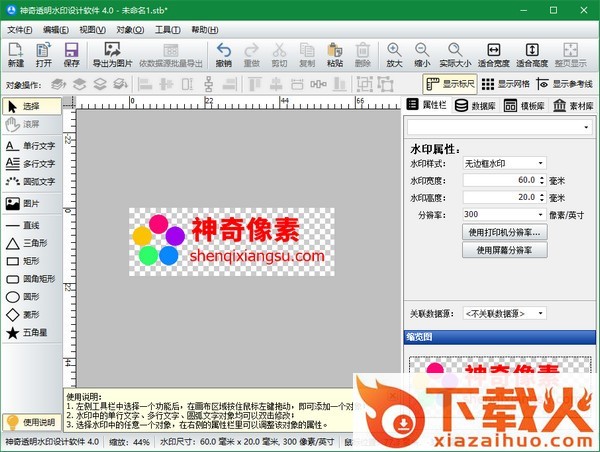Switch to the 素材库 material library tab
The height and width of the screenshot is (452, 600).
click(x=574, y=105)
